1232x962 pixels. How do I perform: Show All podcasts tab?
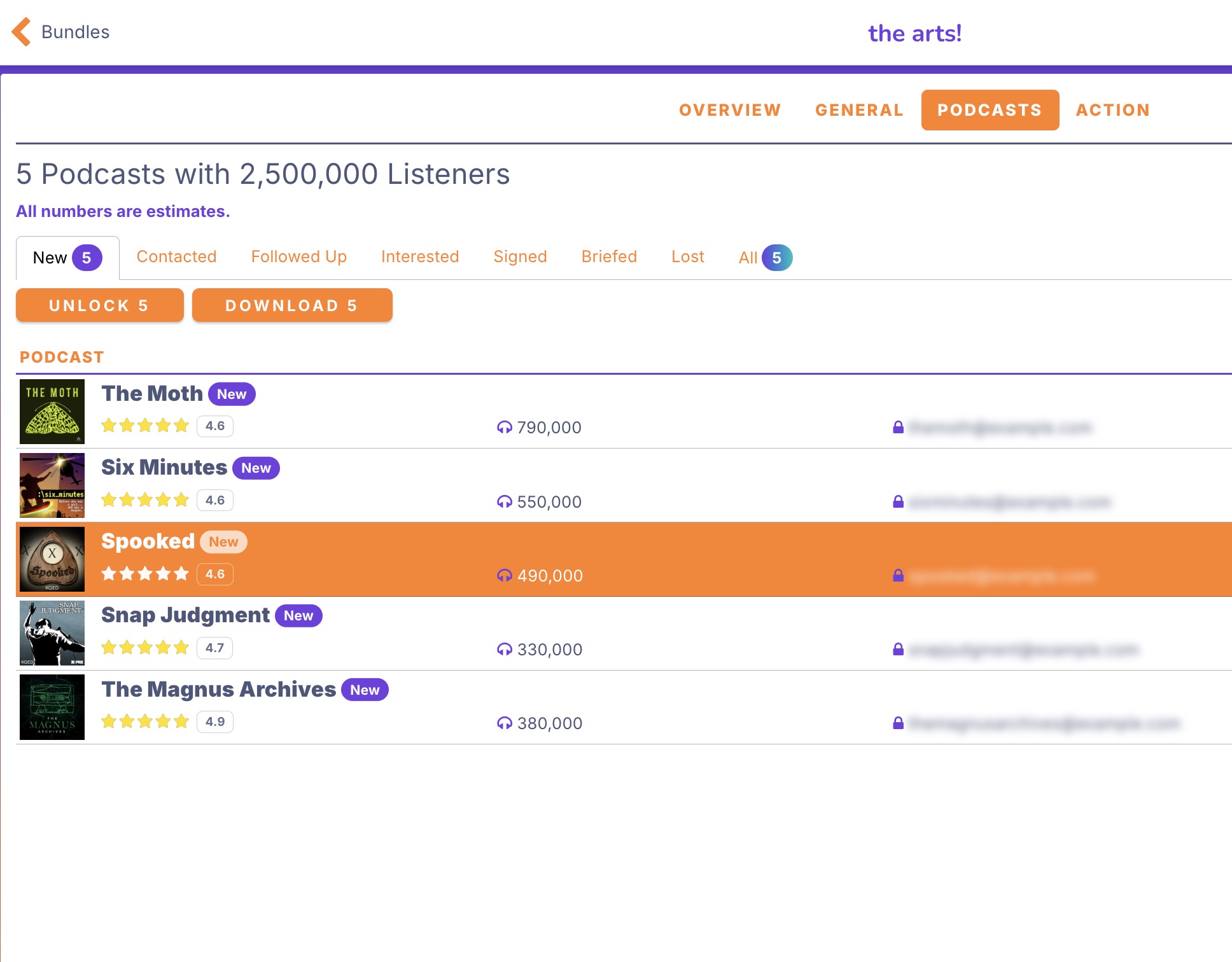coord(765,258)
